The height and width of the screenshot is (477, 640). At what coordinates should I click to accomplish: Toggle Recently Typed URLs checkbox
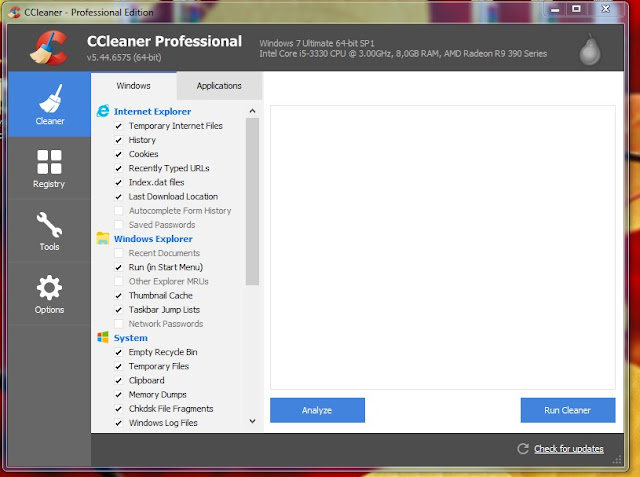[118, 169]
